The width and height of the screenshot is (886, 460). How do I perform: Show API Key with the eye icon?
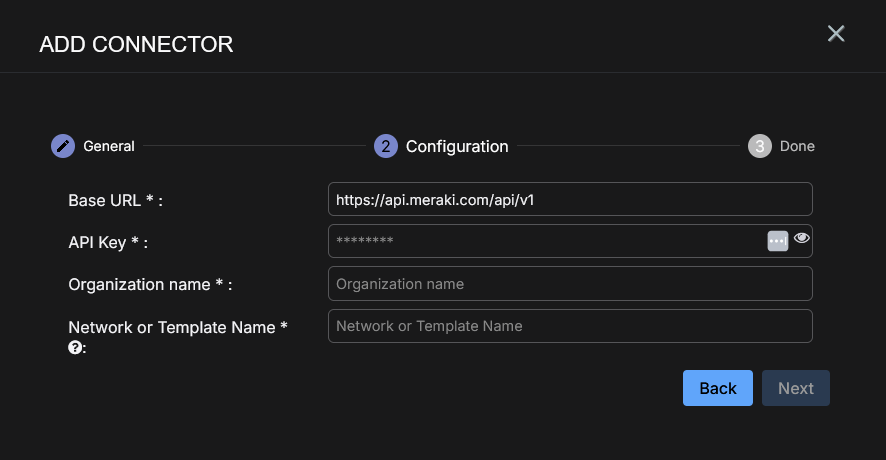tap(802, 239)
